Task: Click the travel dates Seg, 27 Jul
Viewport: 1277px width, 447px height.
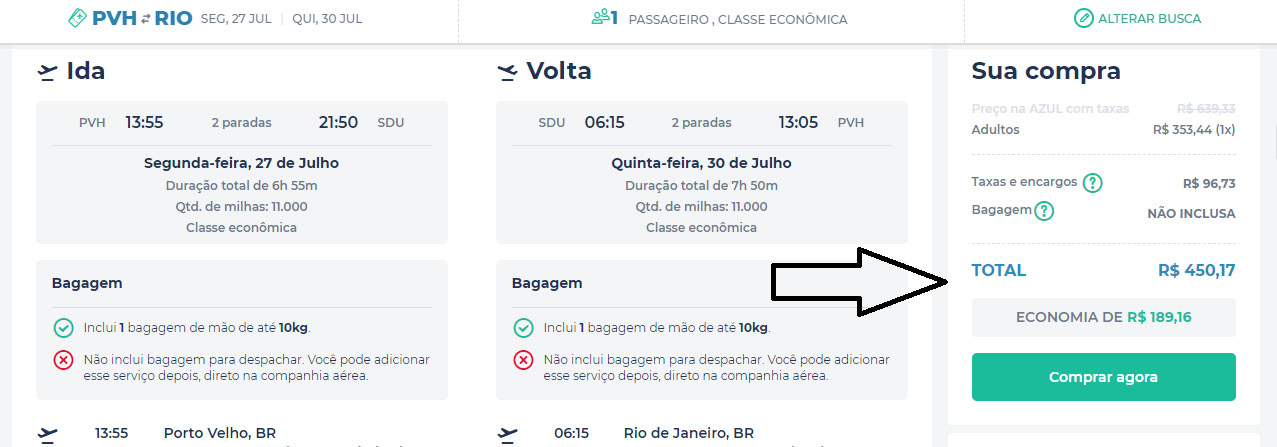Action: pos(236,19)
